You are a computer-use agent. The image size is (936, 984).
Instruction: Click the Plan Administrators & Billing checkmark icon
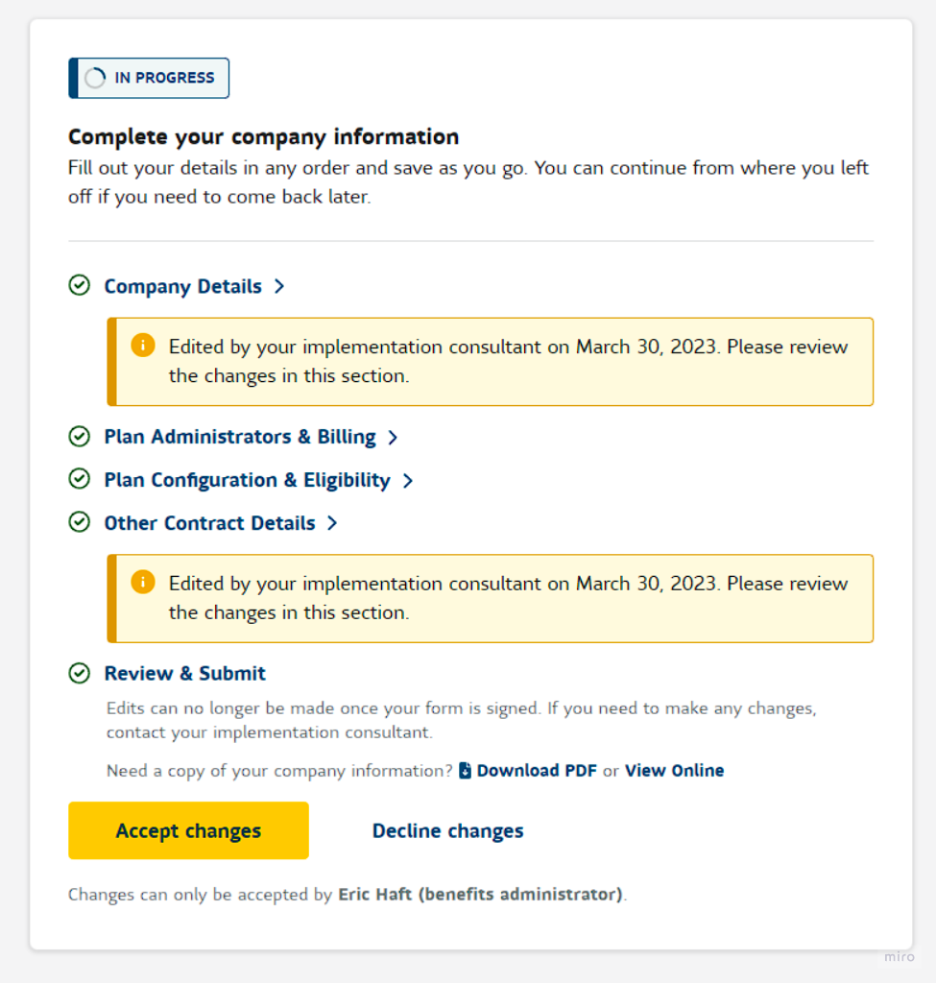pos(79,436)
